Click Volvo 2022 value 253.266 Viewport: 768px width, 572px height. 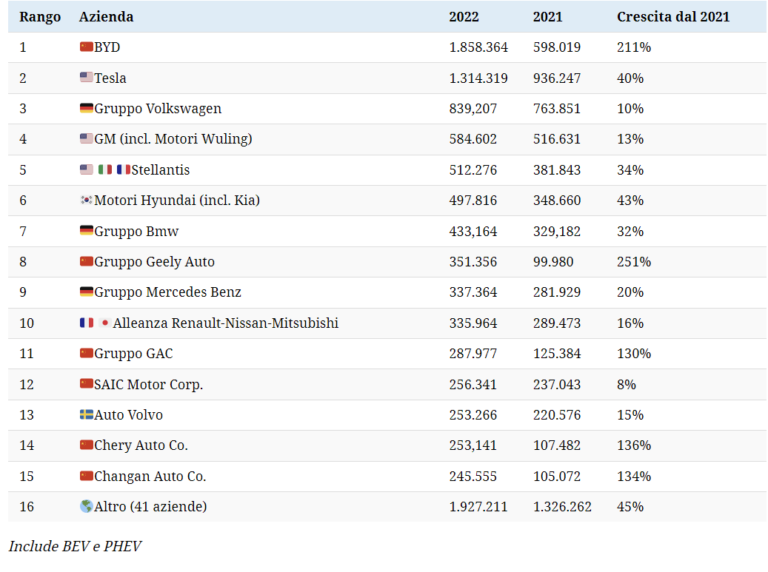[x=473, y=415]
